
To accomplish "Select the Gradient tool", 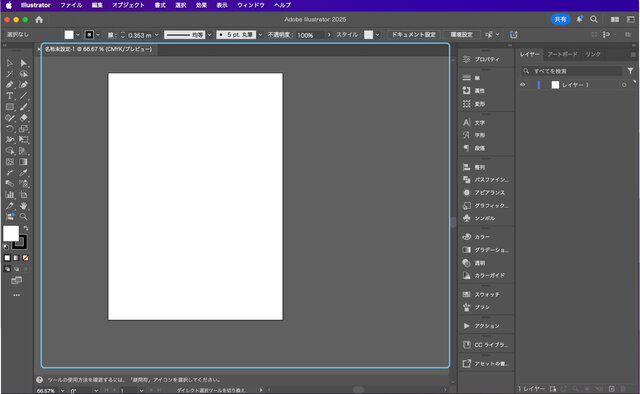I will (24, 162).
